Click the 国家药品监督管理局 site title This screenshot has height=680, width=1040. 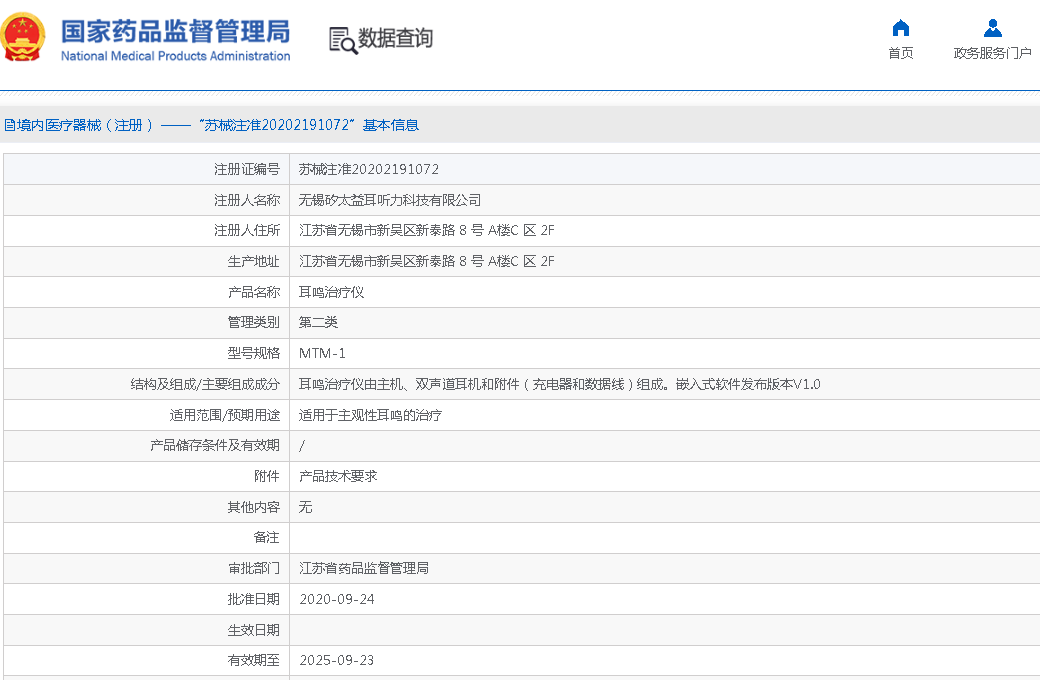pos(175,30)
